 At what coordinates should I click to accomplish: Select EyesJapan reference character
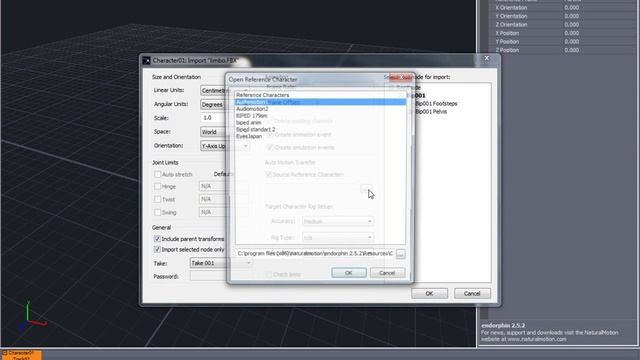point(249,136)
